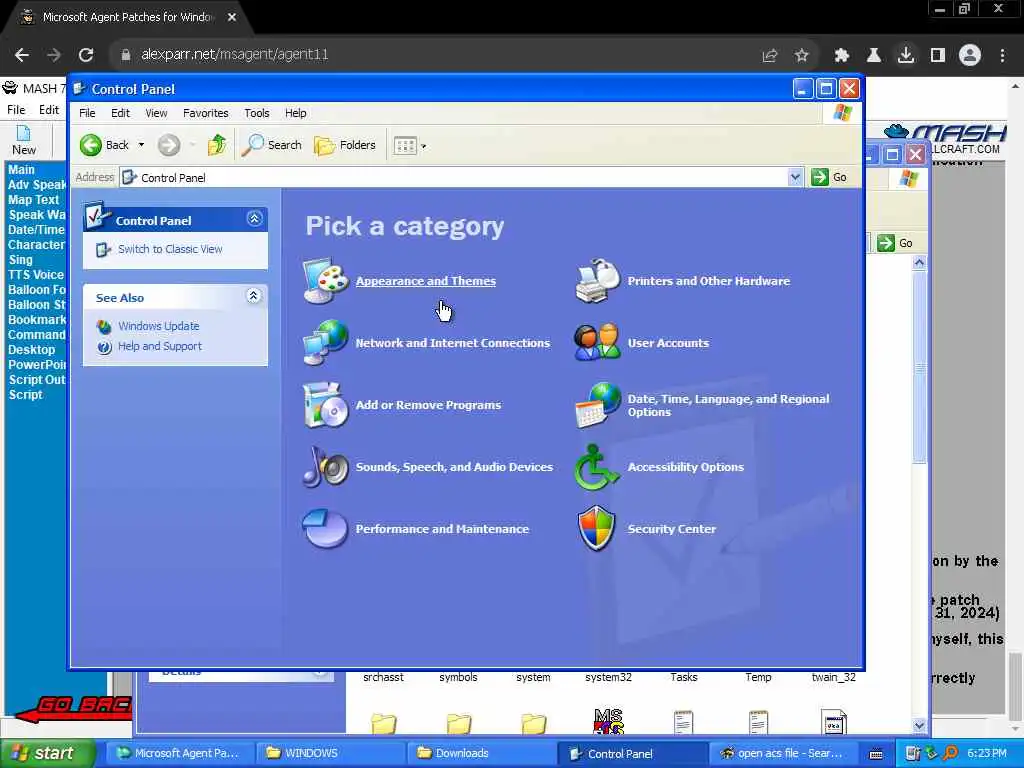Open Add or Remove Programs icon
The image size is (1024, 768).
click(x=325, y=405)
